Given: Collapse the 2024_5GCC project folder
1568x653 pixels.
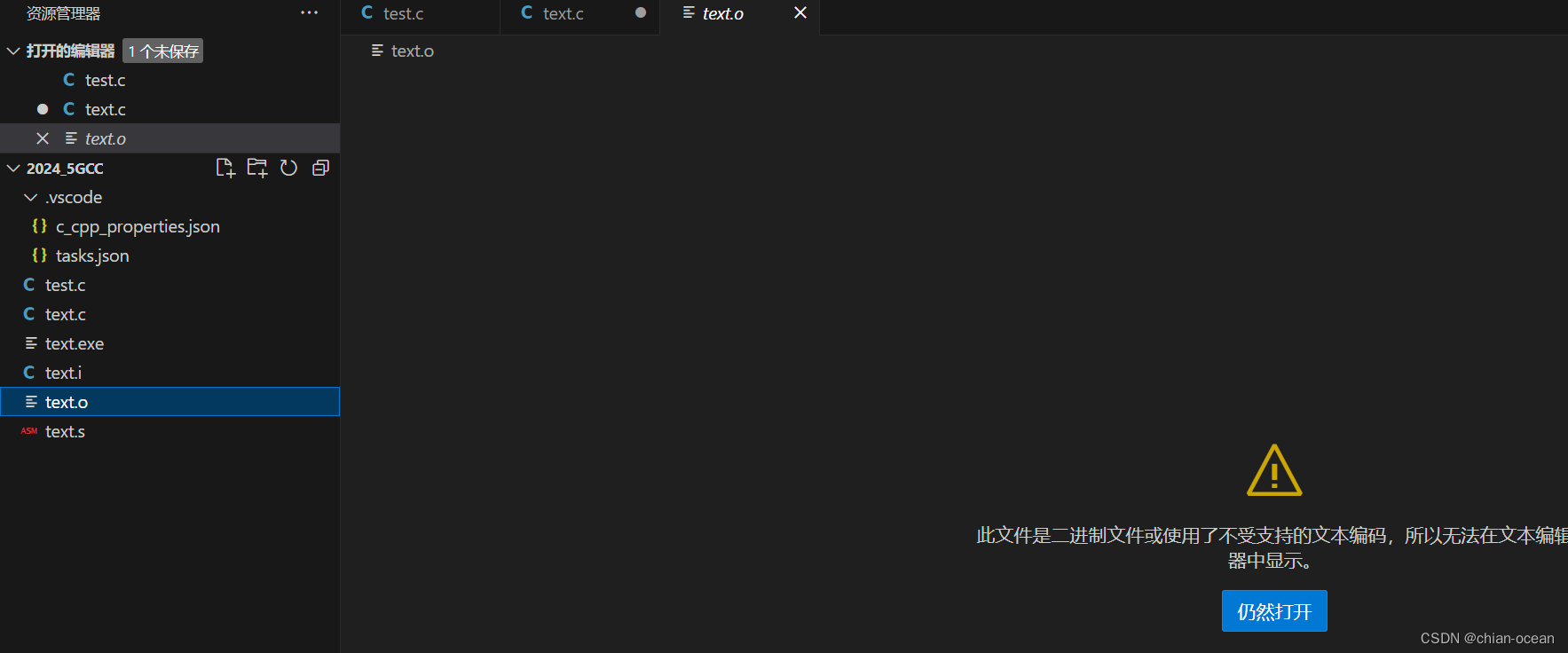Looking at the screenshot, I should [13, 169].
